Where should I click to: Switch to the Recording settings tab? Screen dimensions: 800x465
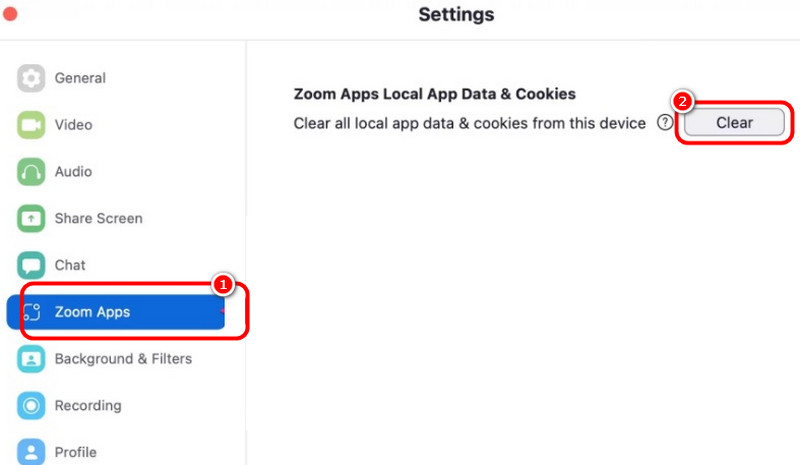click(x=88, y=405)
